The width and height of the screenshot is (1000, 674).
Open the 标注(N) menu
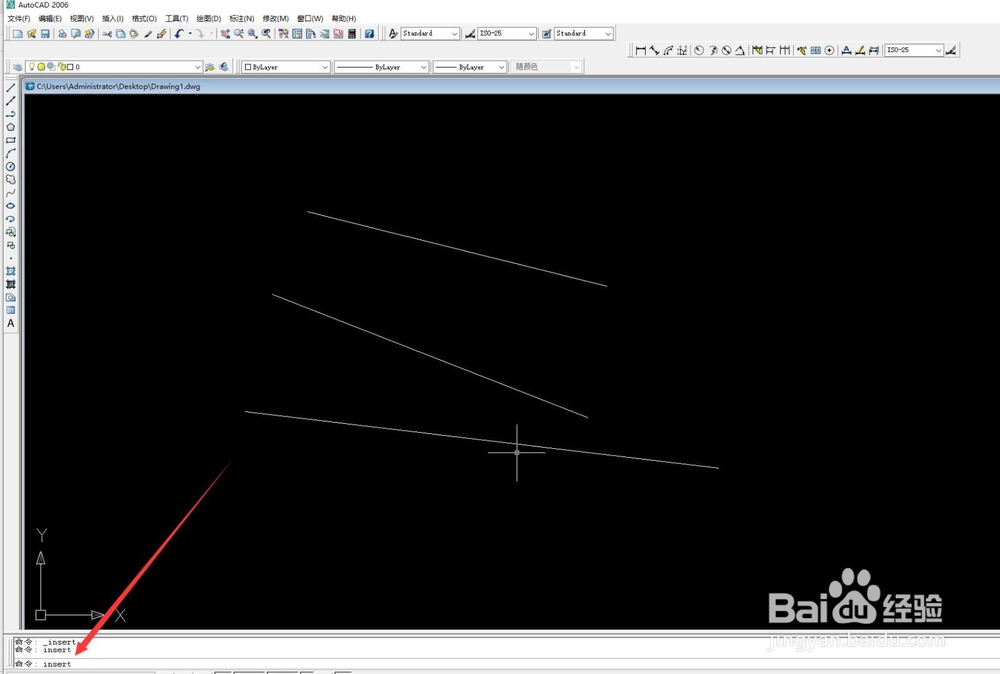pyautogui.click(x=242, y=18)
